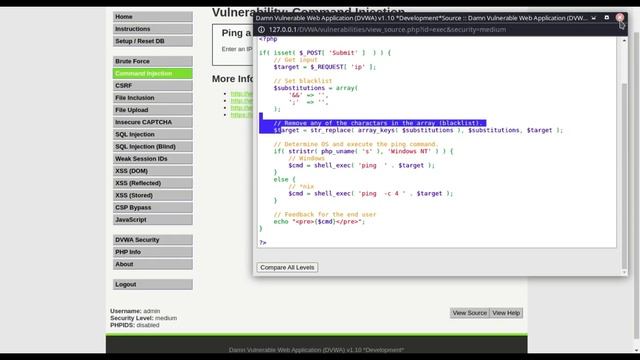
Task: Go to Insecure CAPTCHA
Action: coord(152,122)
